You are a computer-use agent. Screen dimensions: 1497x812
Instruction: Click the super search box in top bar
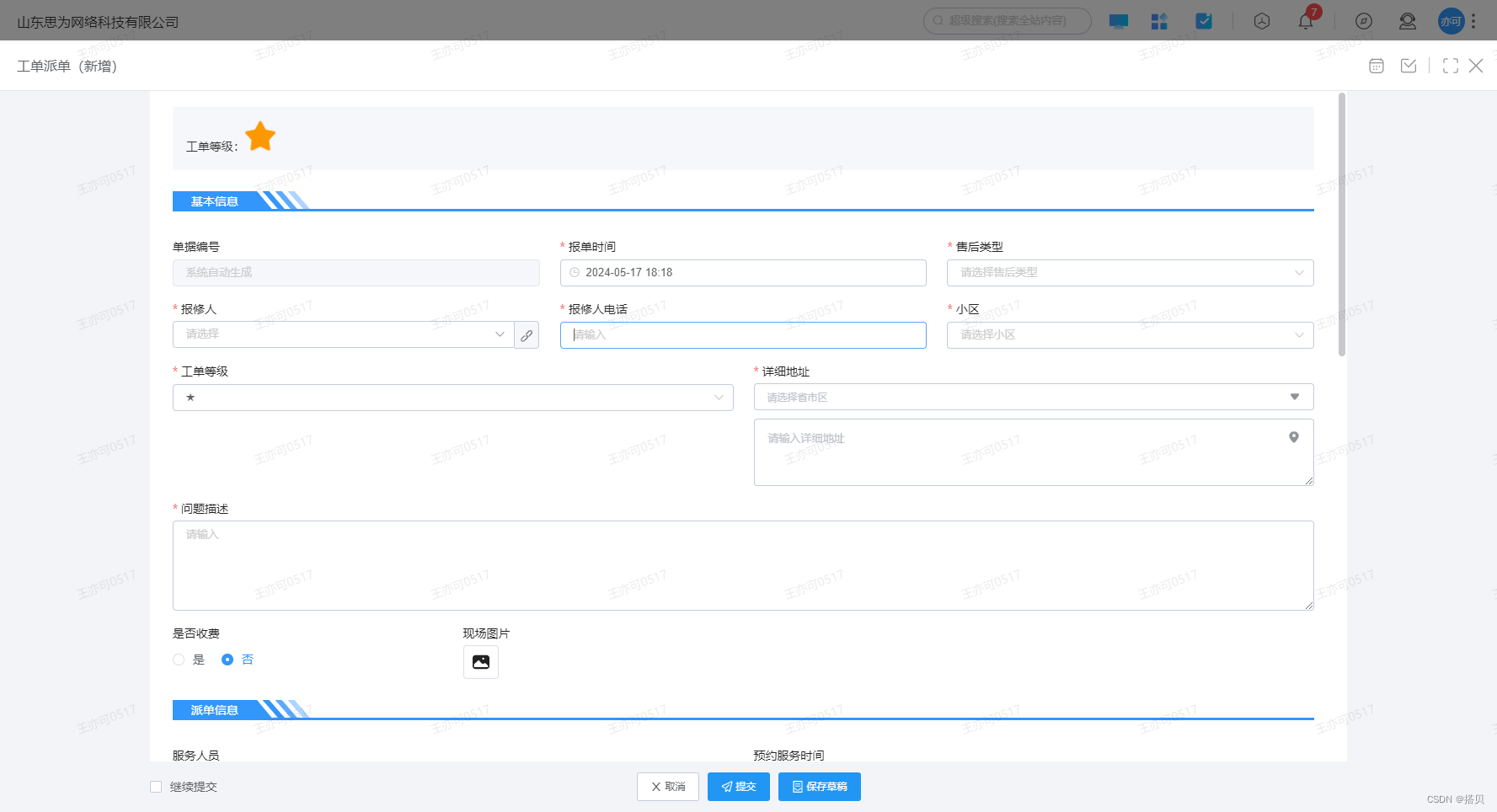1008,21
